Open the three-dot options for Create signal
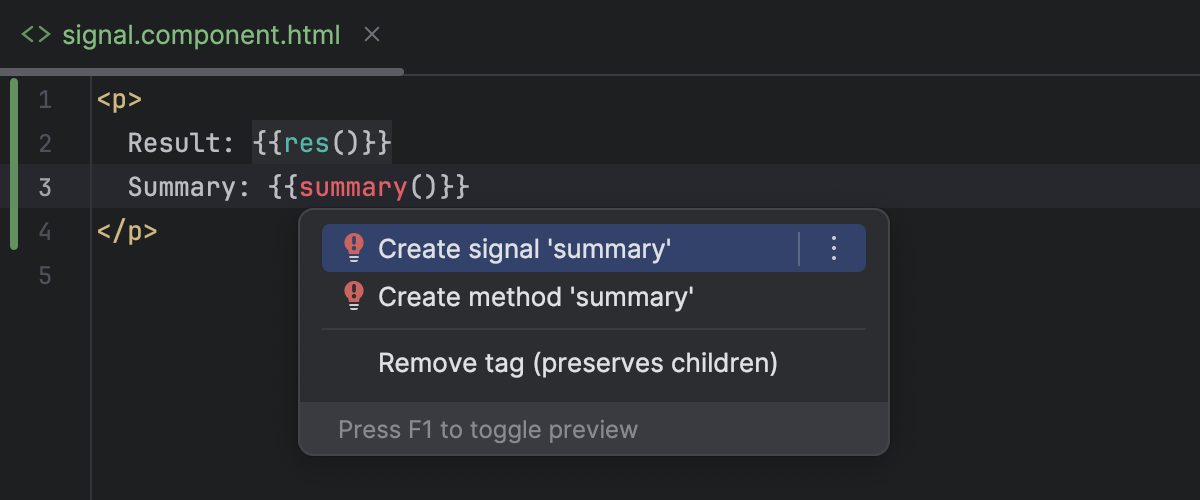Screen dimensions: 1200x500 point(834,248)
